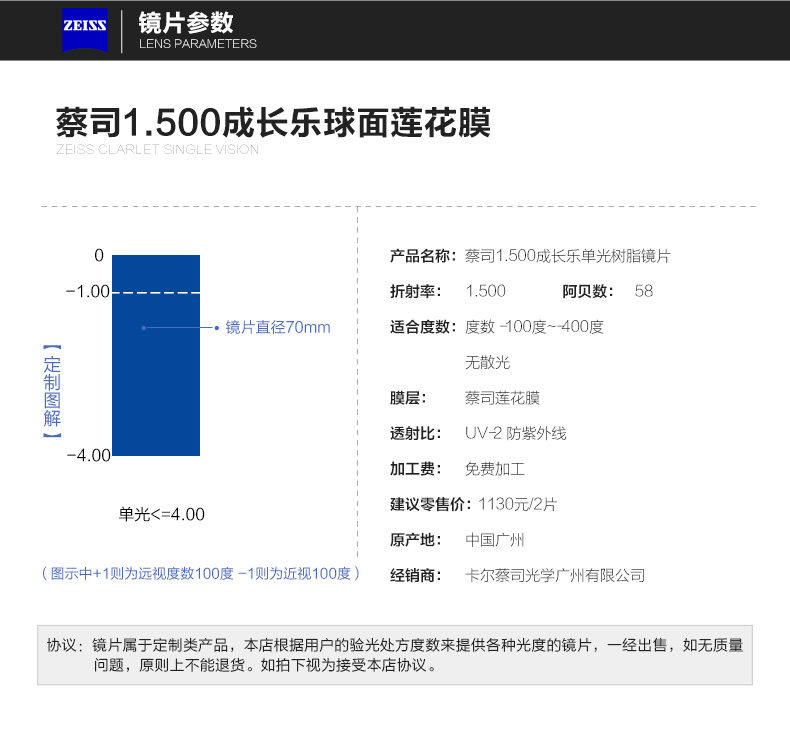Viewport: 790px width, 755px height.
Task: Click the blue note about '+1则为远视度数100度'
Action: [x=201, y=573]
